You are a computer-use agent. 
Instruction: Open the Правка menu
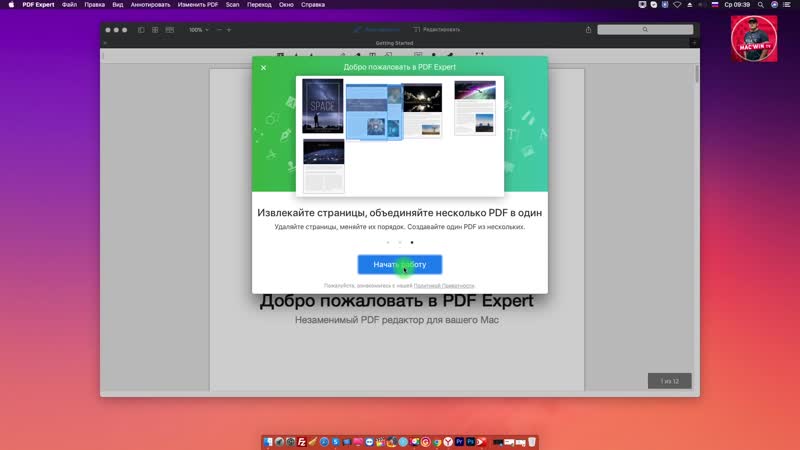(94, 5)
